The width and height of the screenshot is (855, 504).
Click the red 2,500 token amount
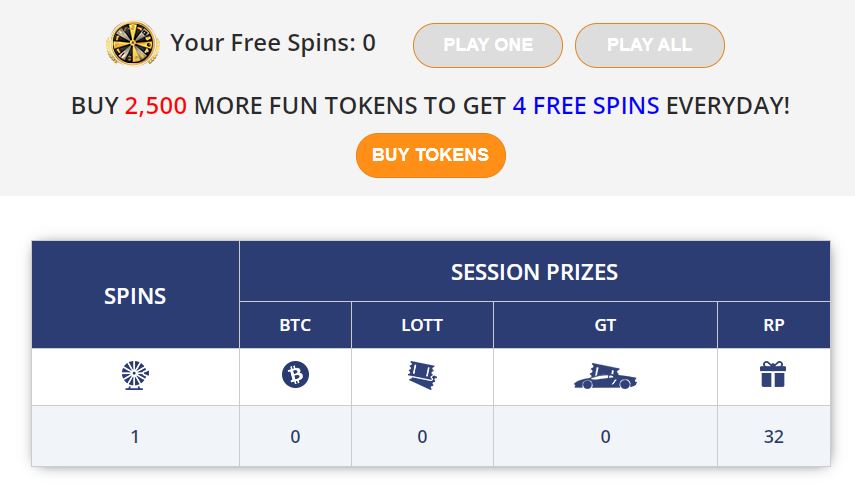[x=156, y=106]
